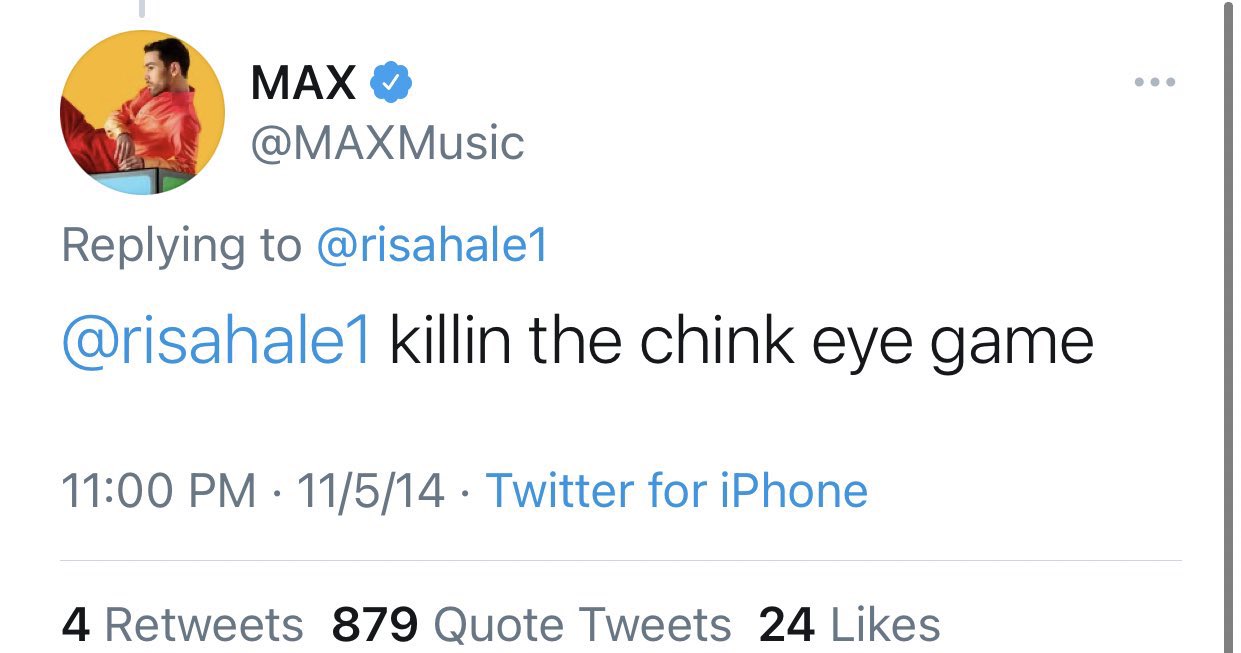Click the blue verified badge
The width and height of the screenshot is (1241, 653).
click(392, 82)
